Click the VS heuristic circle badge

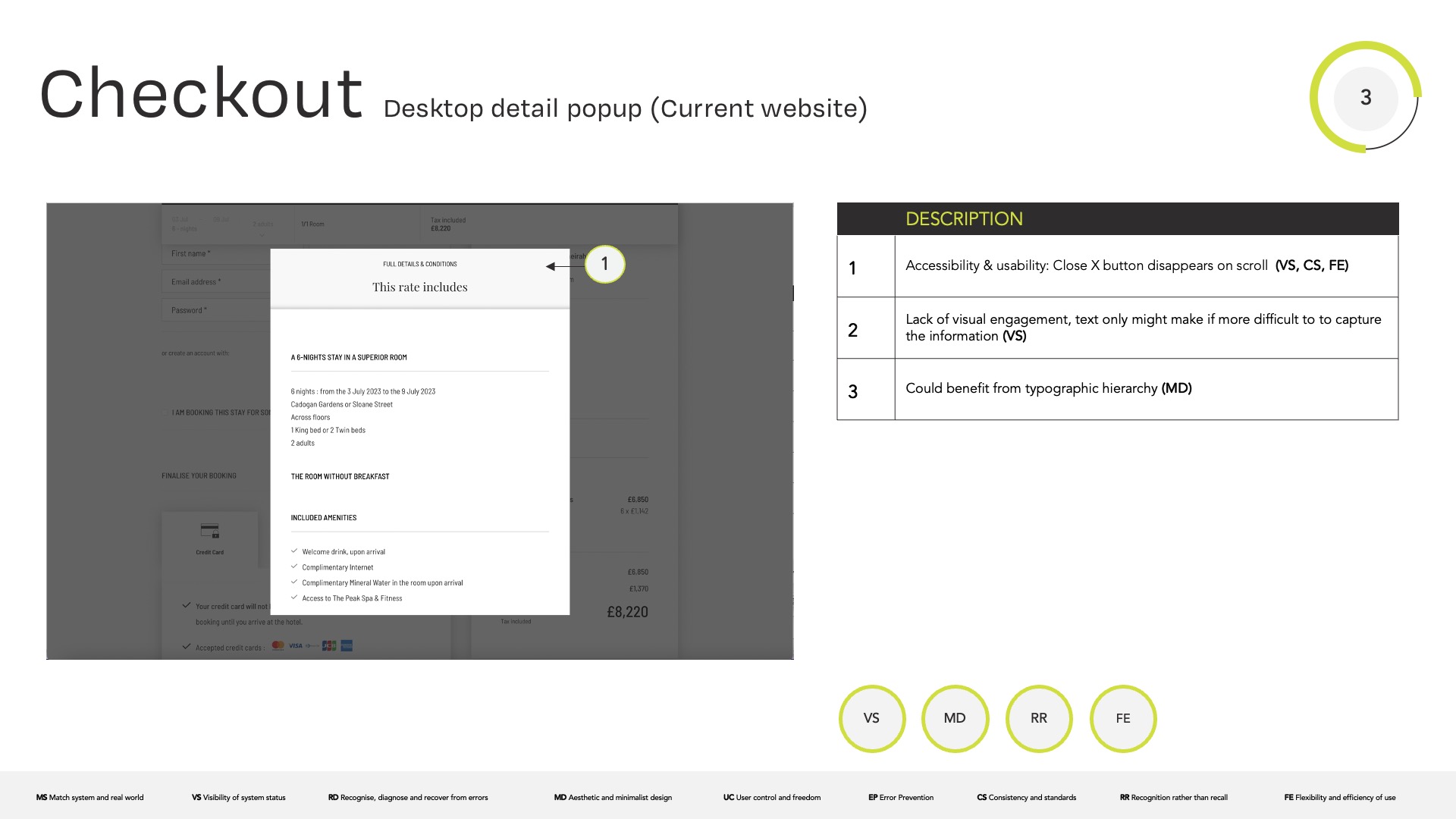[871, 718]
